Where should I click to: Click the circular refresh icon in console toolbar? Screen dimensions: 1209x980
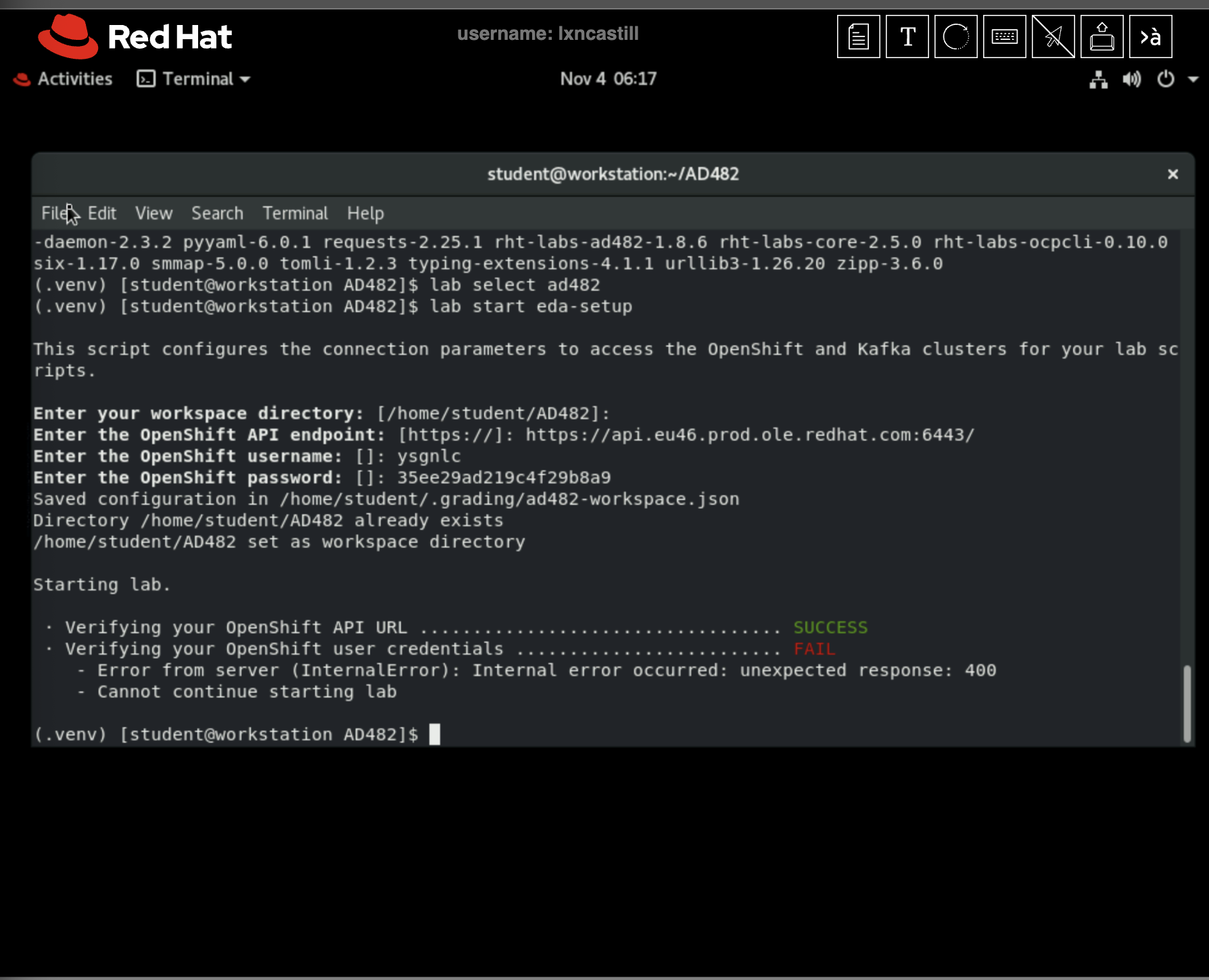pyautogui.click(x=956, y=36)
